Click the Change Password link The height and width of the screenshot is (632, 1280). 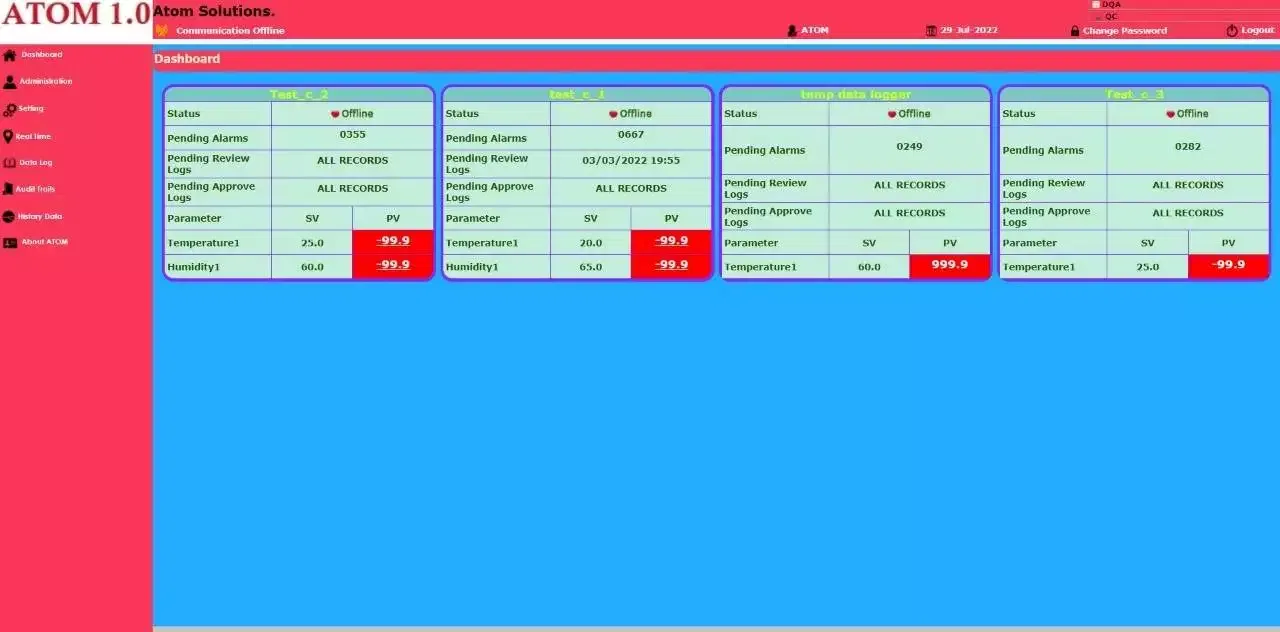point(1124,31)
